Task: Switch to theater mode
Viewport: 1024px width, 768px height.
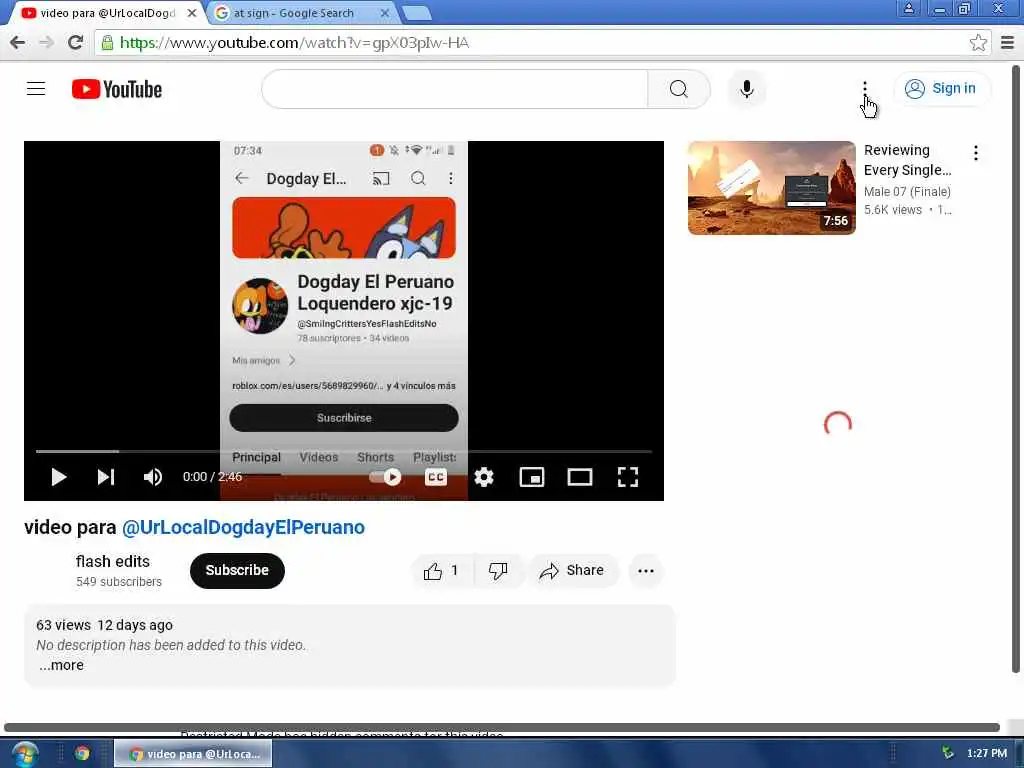Action: 580,477
